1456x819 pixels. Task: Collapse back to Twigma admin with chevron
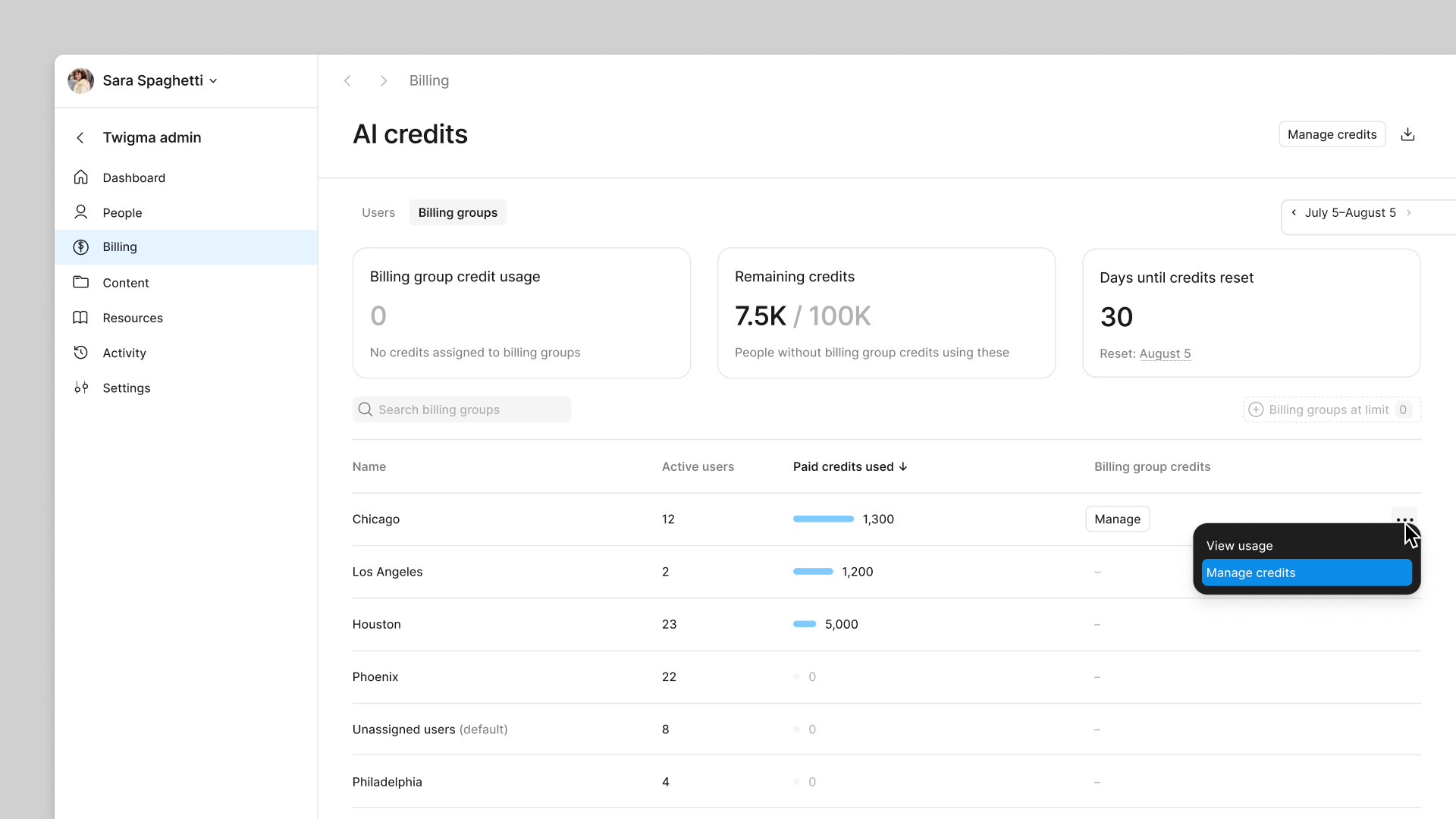(x=80, y=137)
